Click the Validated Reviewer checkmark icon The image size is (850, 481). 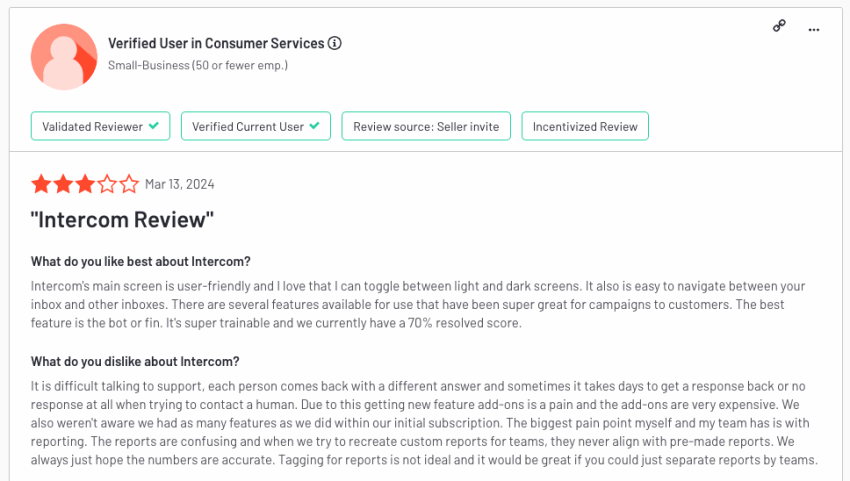(x=154, y=125)
